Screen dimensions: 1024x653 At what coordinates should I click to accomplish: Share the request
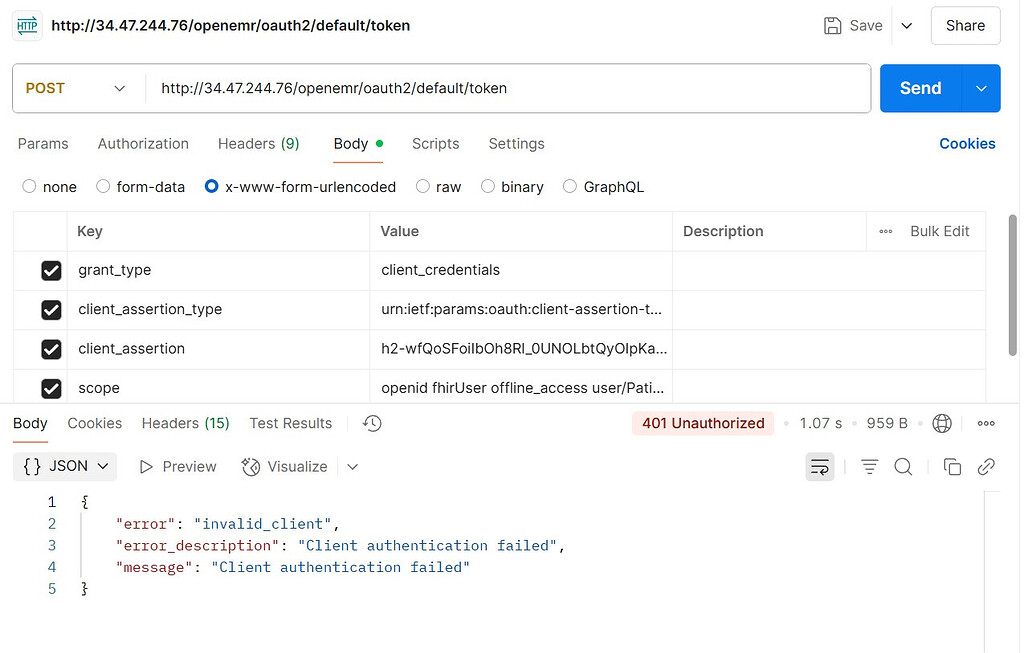(964, 25)
